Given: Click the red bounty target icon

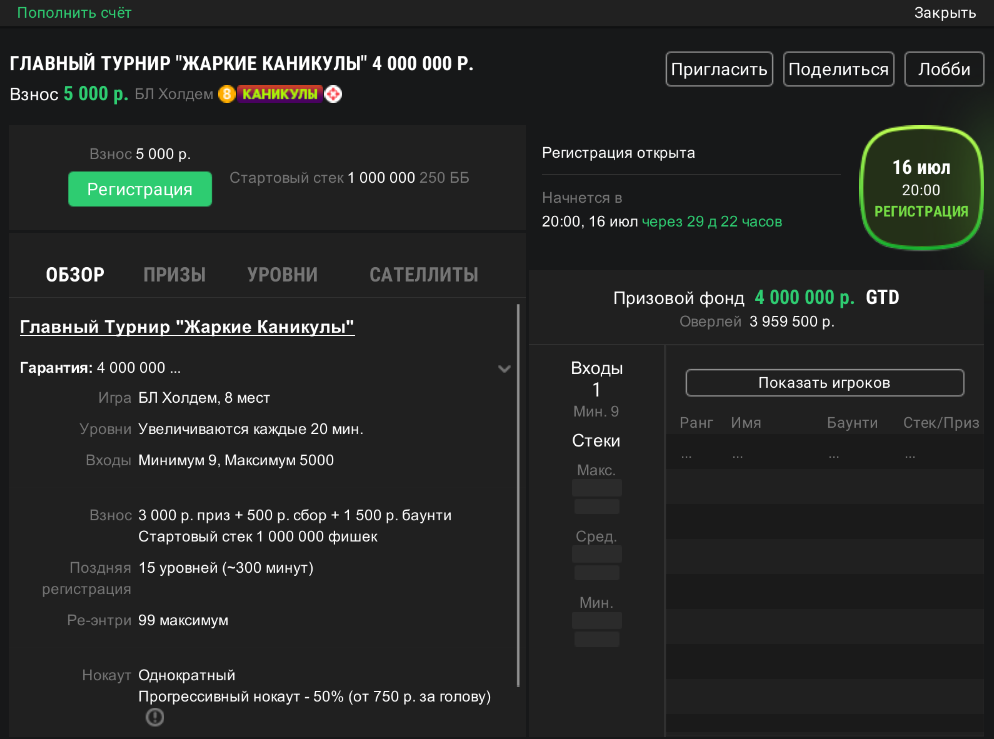Looking at the screenshot, I should 333,95.
